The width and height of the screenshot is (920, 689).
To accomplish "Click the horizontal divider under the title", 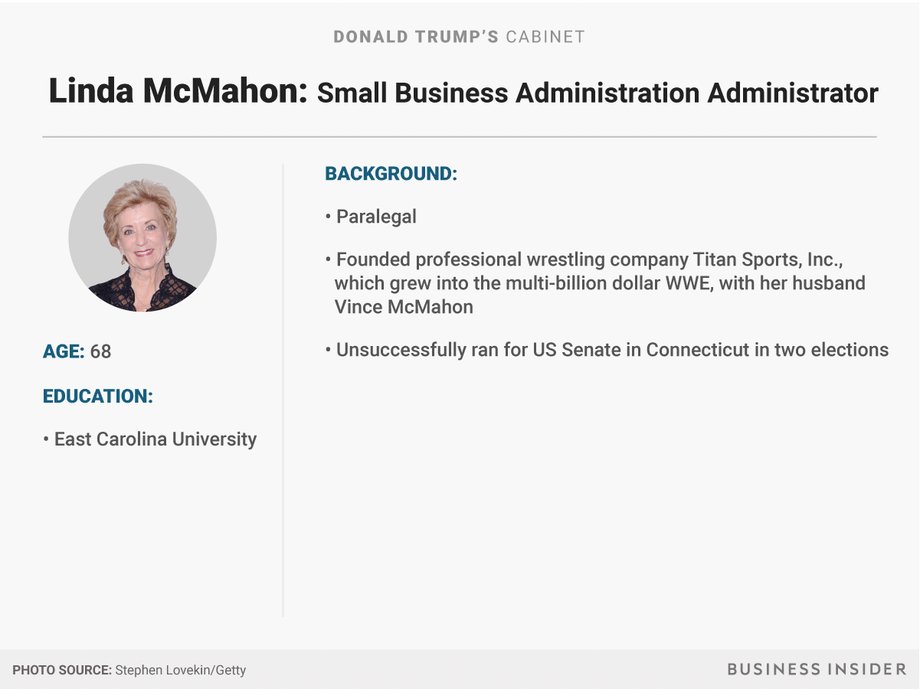I will point(459,137).
